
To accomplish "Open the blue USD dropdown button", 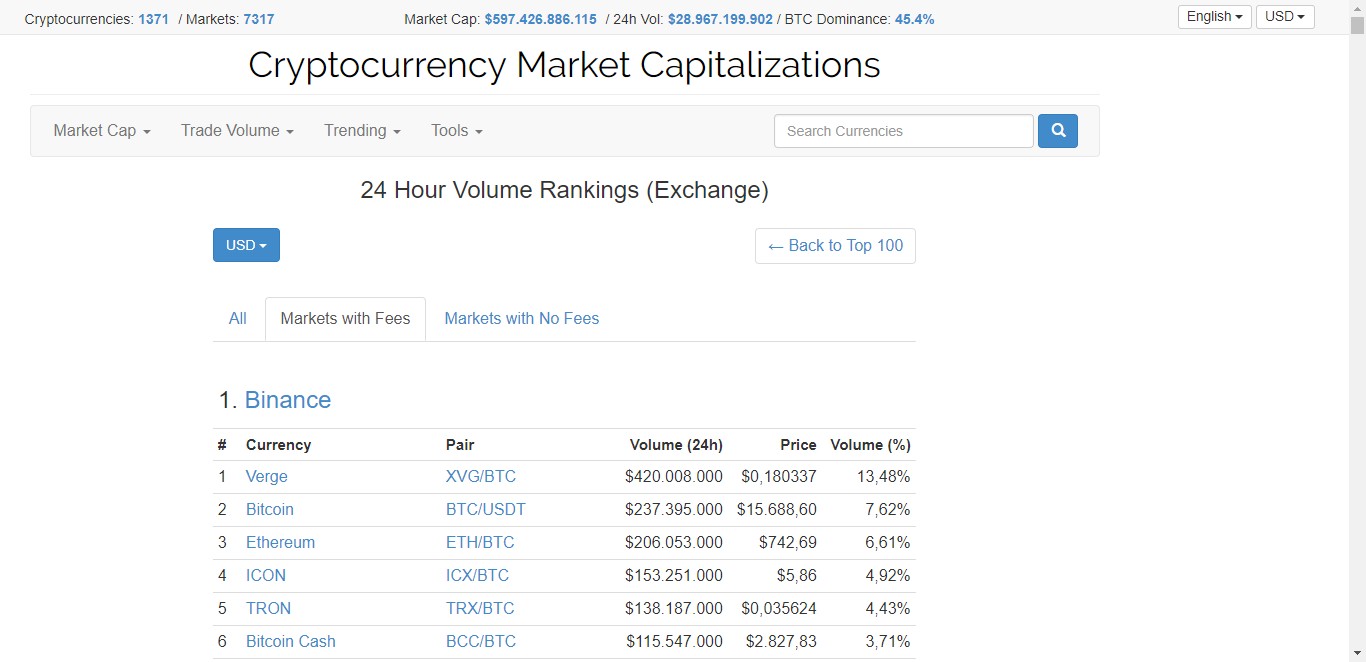I will [246, 245].
